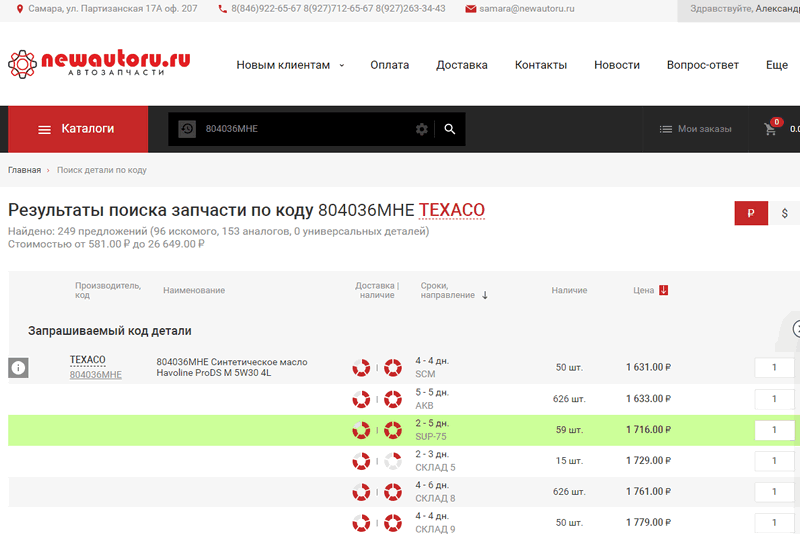Click the Цена column header
Screen dimensions: 800x534
coord(643,290)
